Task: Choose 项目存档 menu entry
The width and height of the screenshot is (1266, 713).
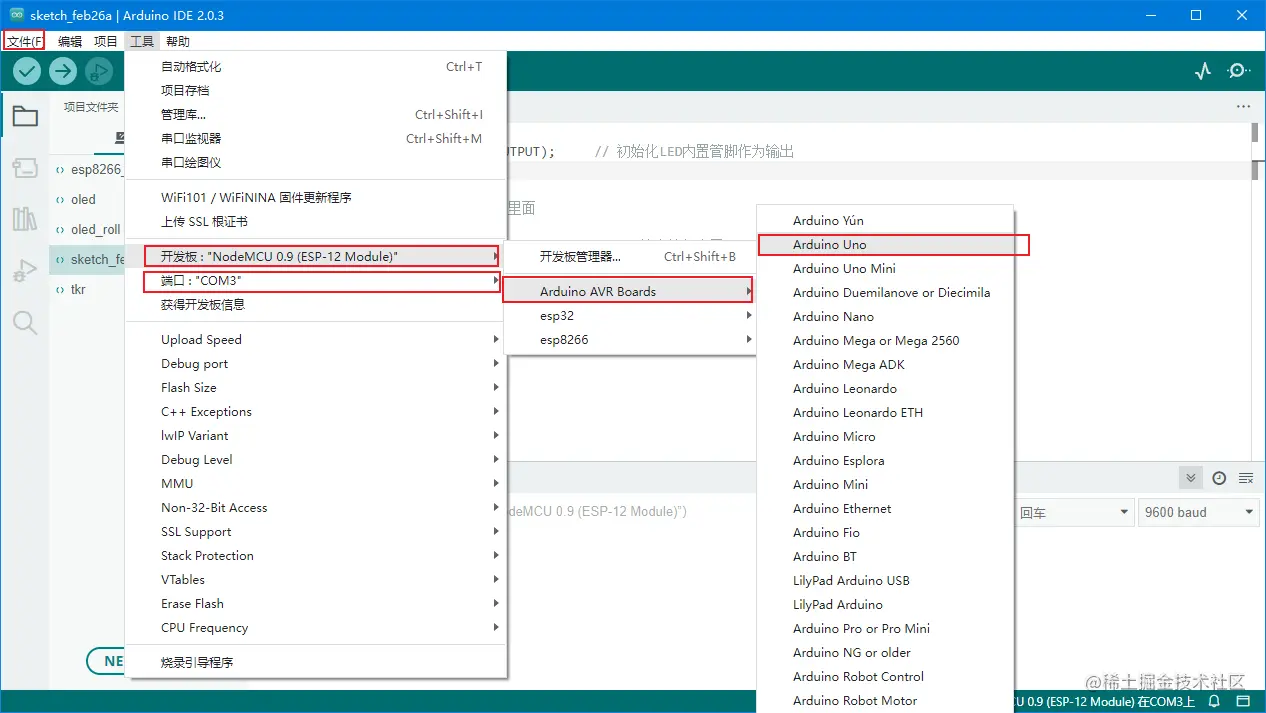Action: point(316,91)
